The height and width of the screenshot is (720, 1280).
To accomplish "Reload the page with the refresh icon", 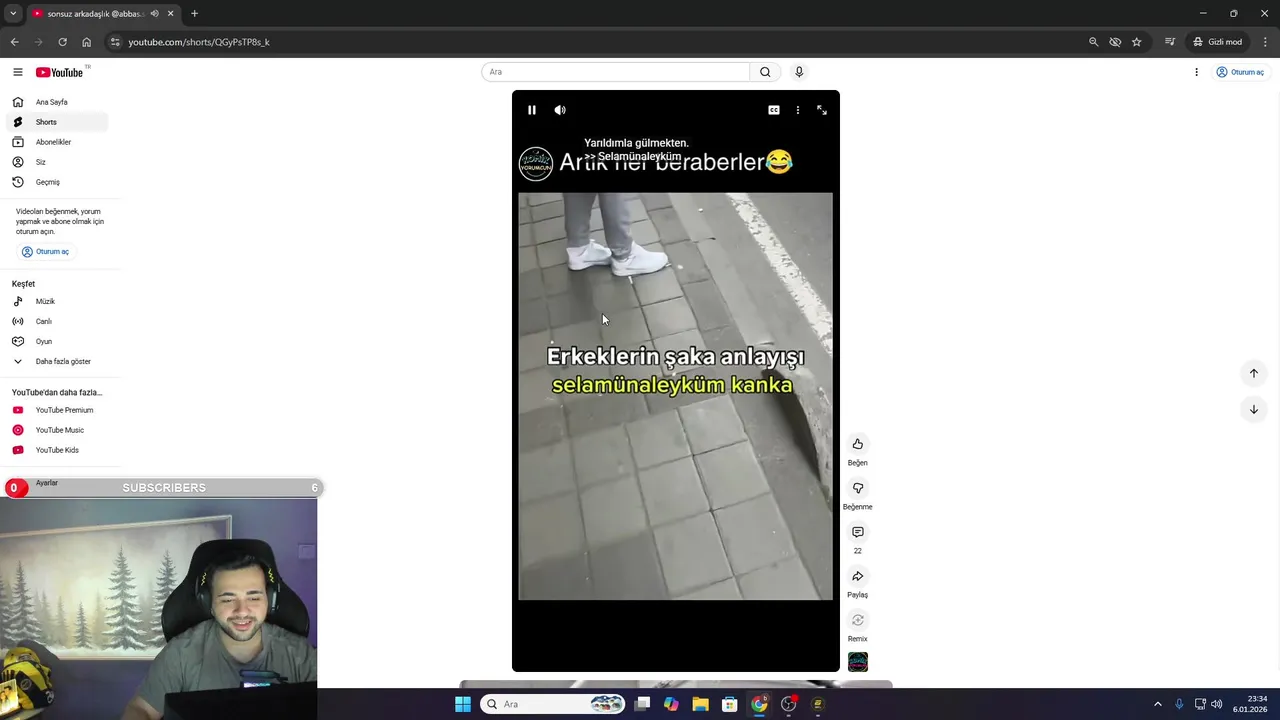I will pyautogui.click(x=62, y=42).
